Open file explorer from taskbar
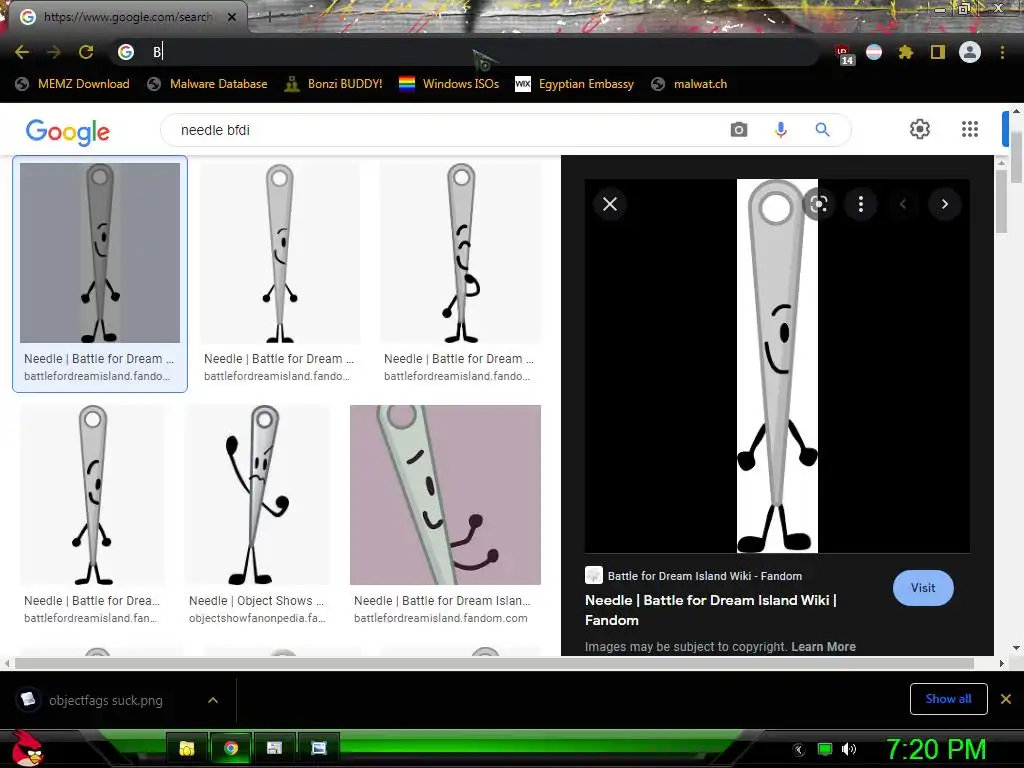Image resolution: width=1024 pixels, height=768 pixels. pos(187,748)
